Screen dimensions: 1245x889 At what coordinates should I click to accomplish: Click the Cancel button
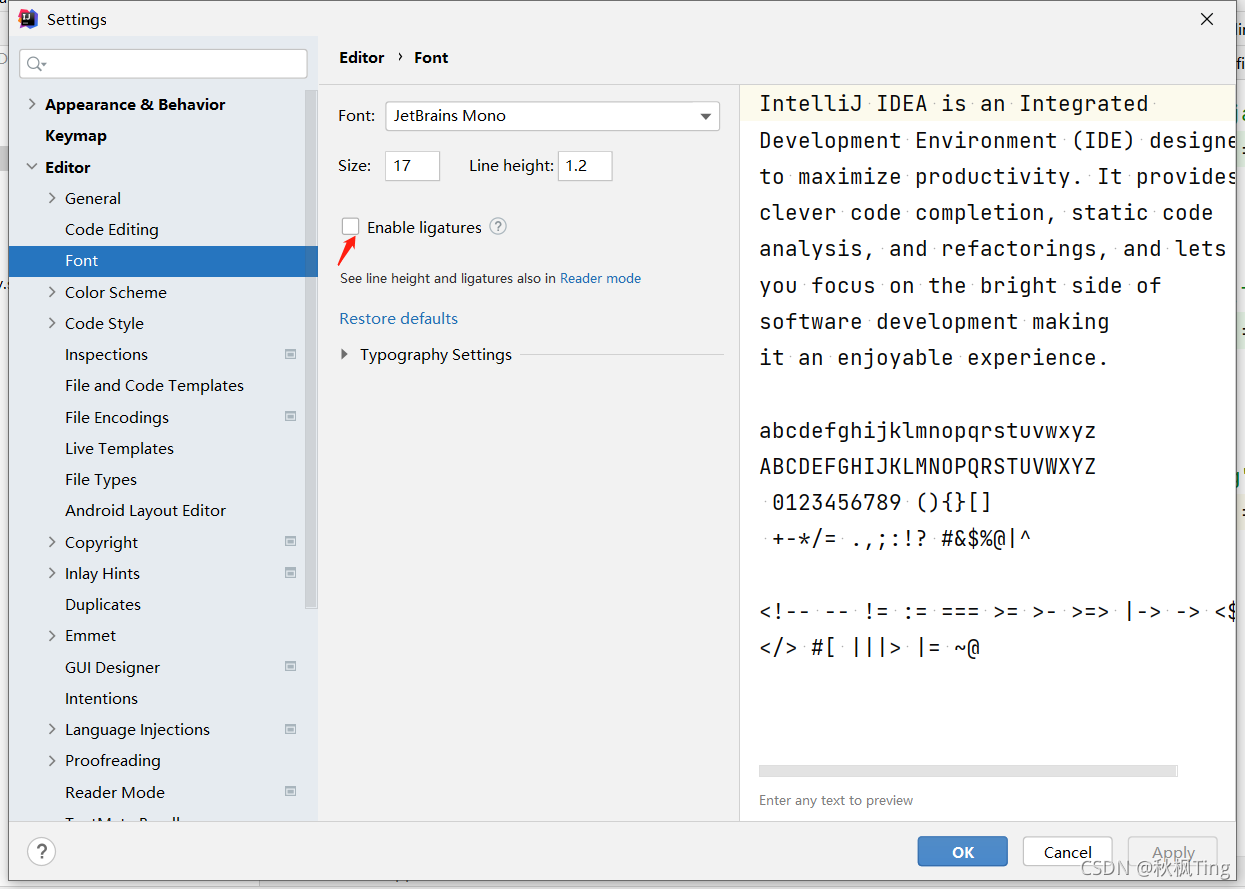coord(1068,852)
